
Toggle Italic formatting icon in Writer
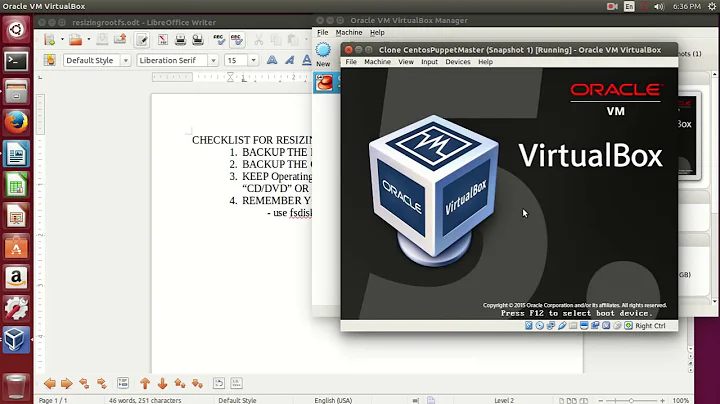pyautogui.click(x=289, y=60)
